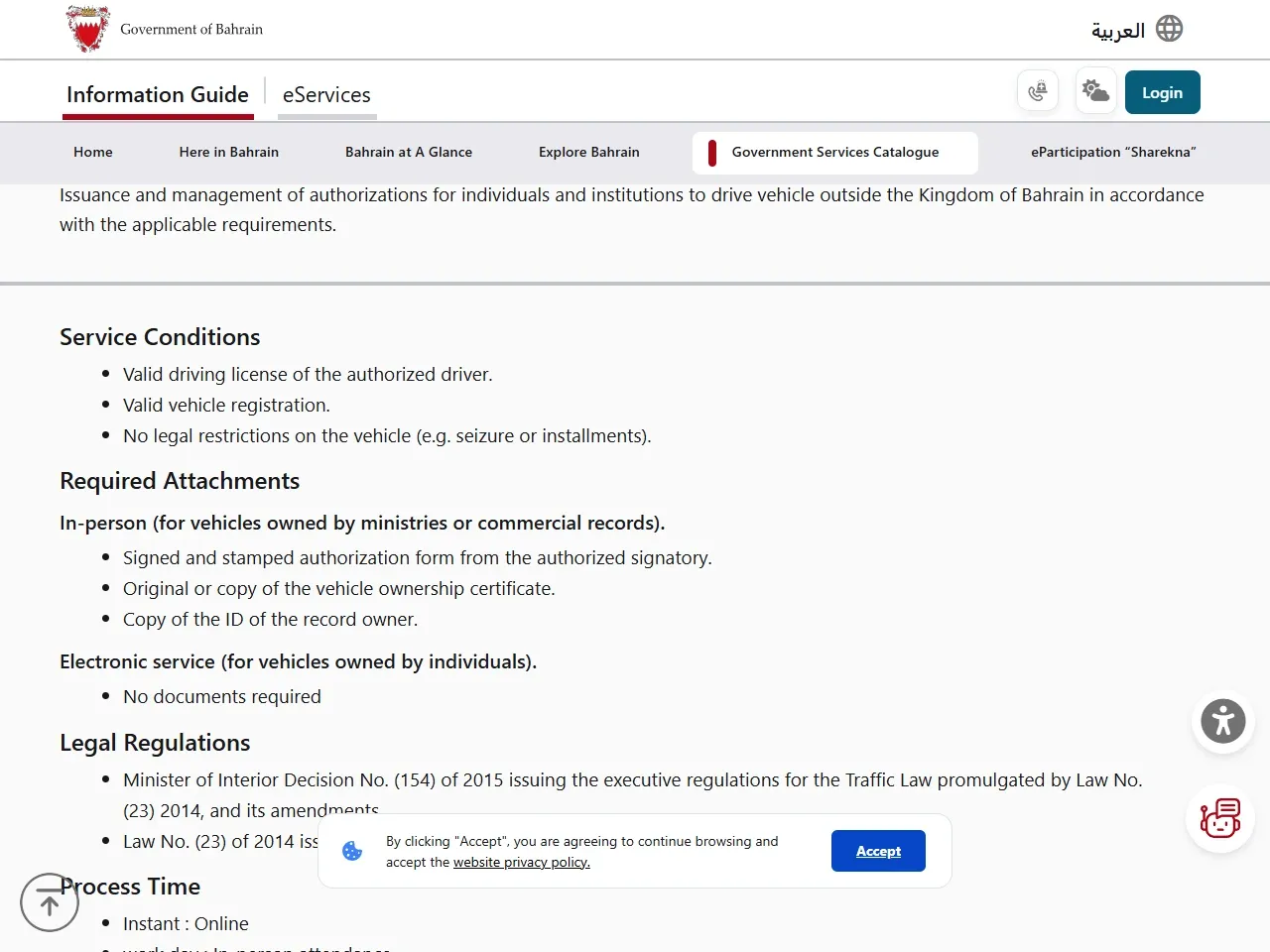Viewport: 1270px width, 952px height.
Task: Switch to the Information Guide tab
Action: pyautogui.click(x=158, y=95)
